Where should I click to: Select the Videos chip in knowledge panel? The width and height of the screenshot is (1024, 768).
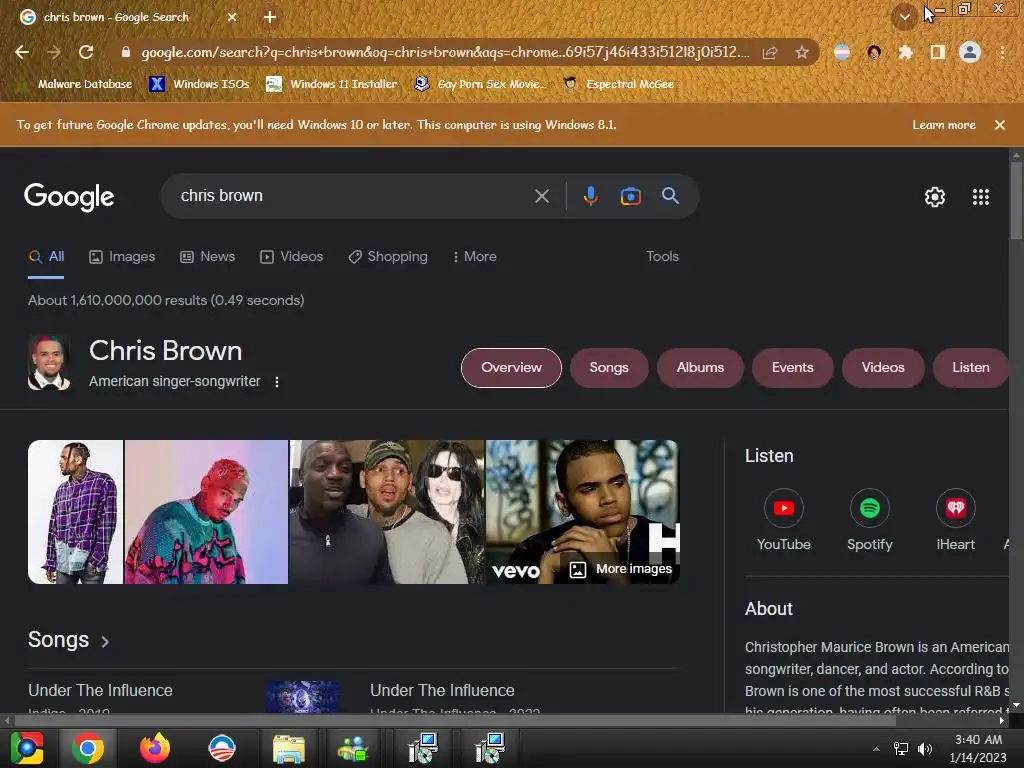[x=883, y=368]
